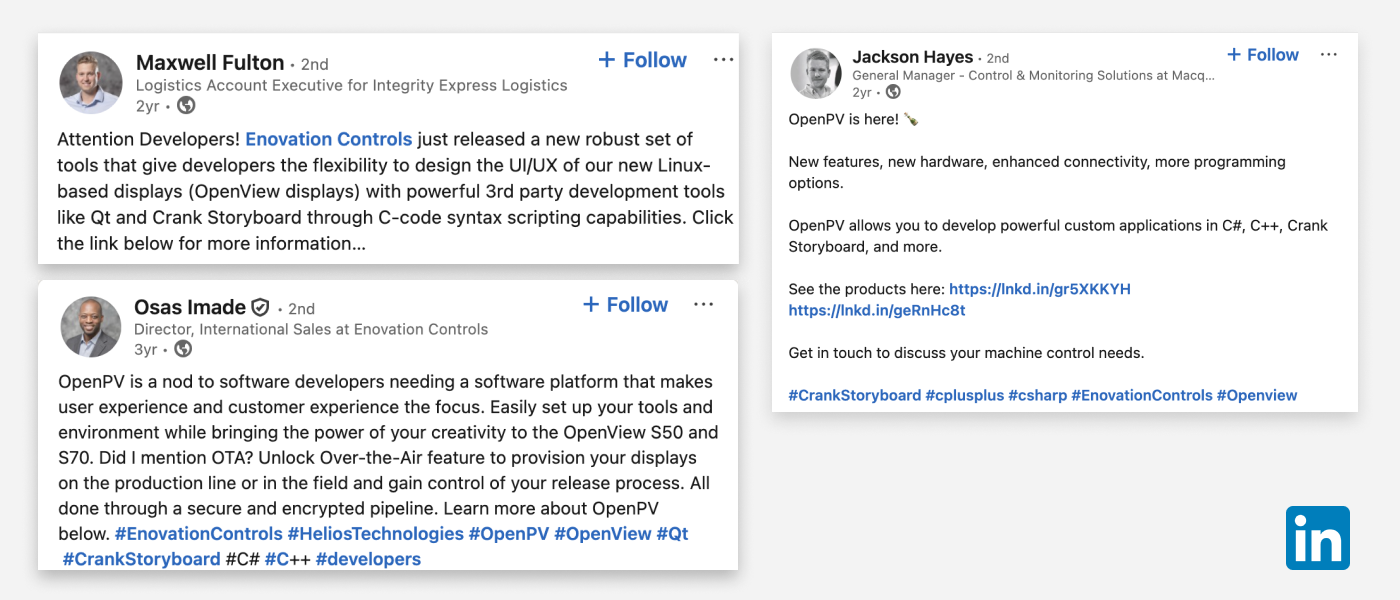Click the #OpenView hashtag in Osas's post
This screenshot has height=600, width=1400.
point(603,534)
